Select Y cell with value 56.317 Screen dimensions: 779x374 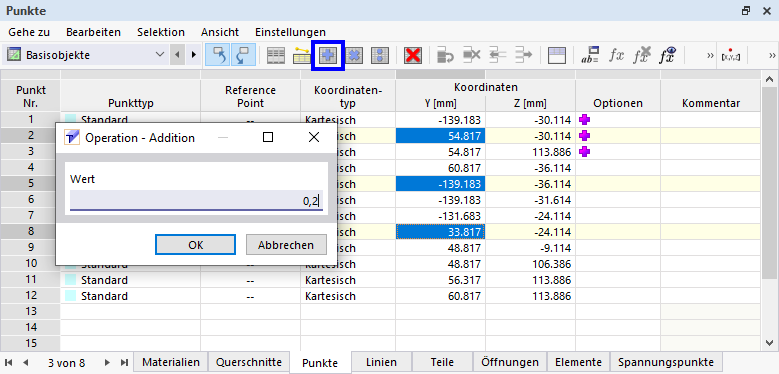pos(441,280)
